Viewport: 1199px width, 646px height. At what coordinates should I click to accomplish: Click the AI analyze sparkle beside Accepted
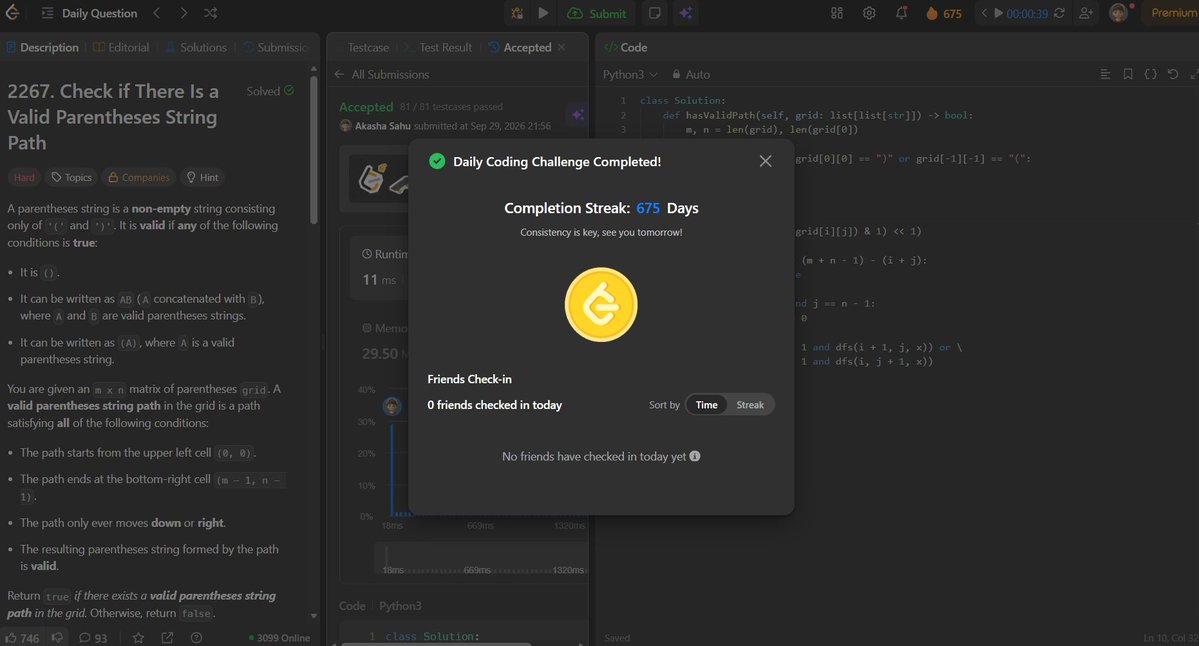pos(577,115)
